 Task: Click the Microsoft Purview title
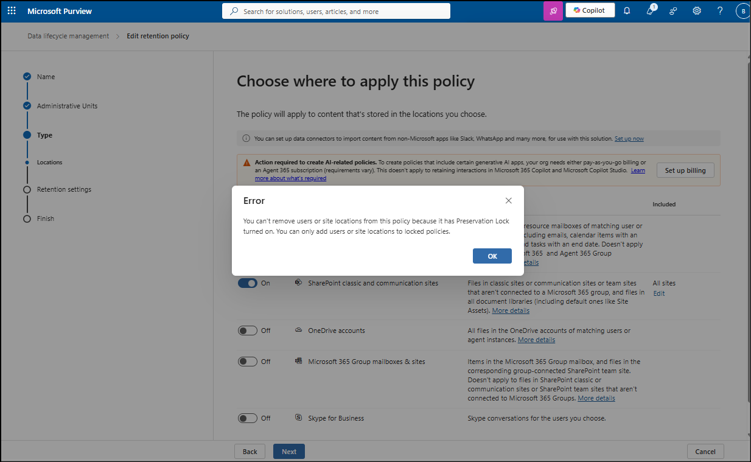(x=59, y=11)
